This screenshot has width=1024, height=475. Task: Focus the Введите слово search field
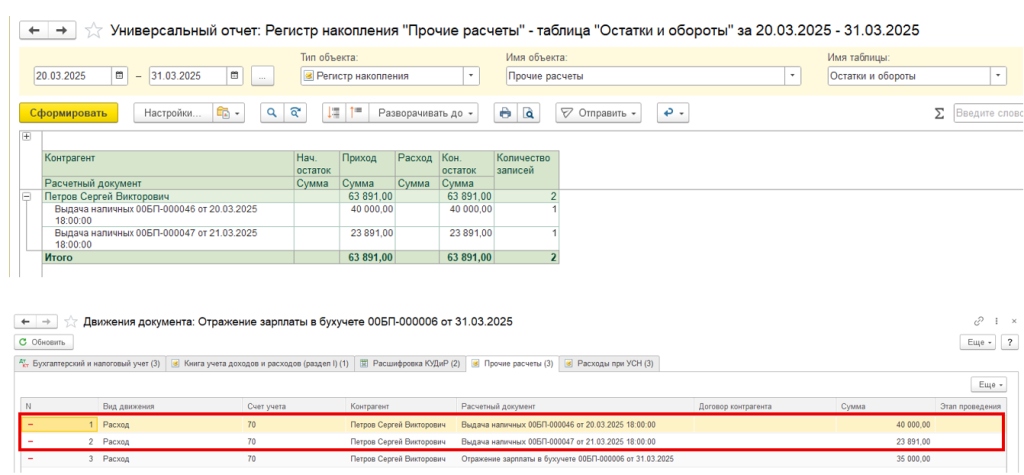pyautogui.click(x=989, y=113)
